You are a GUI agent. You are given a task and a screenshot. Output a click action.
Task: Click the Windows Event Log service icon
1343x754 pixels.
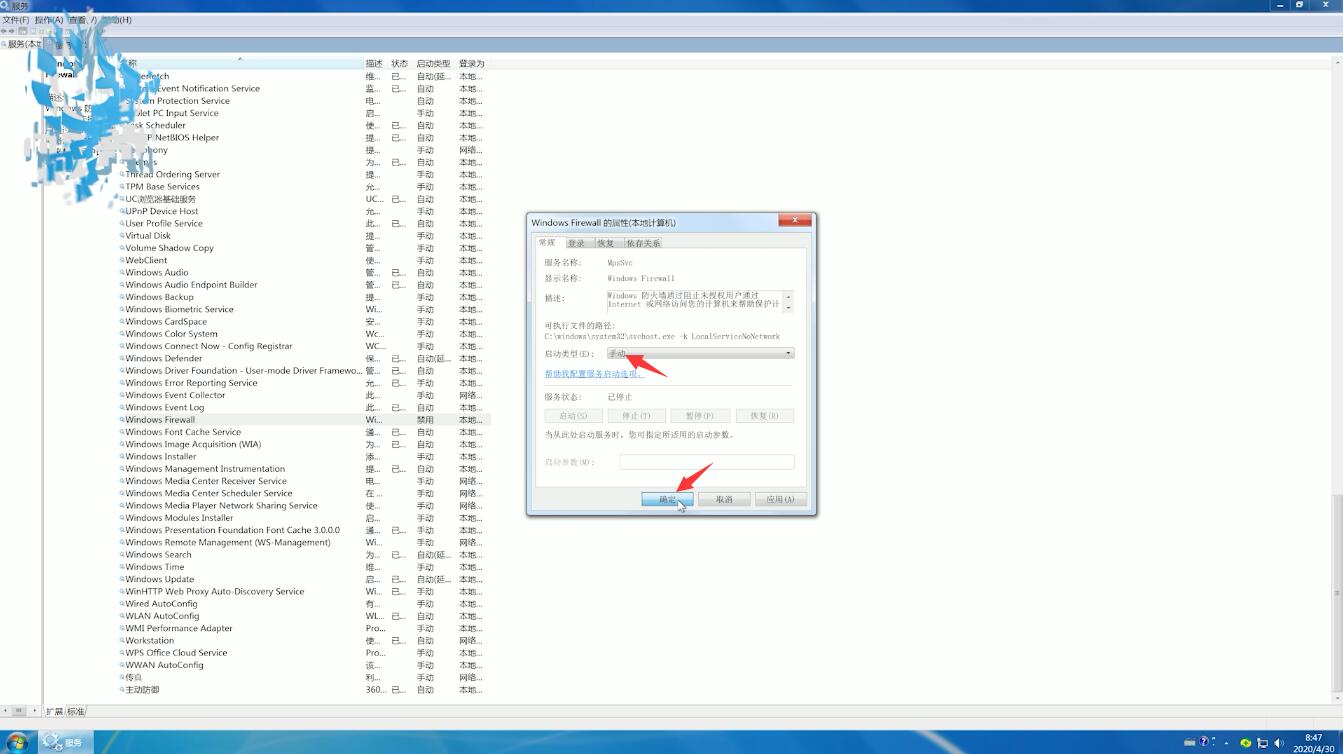pos(122,408)
